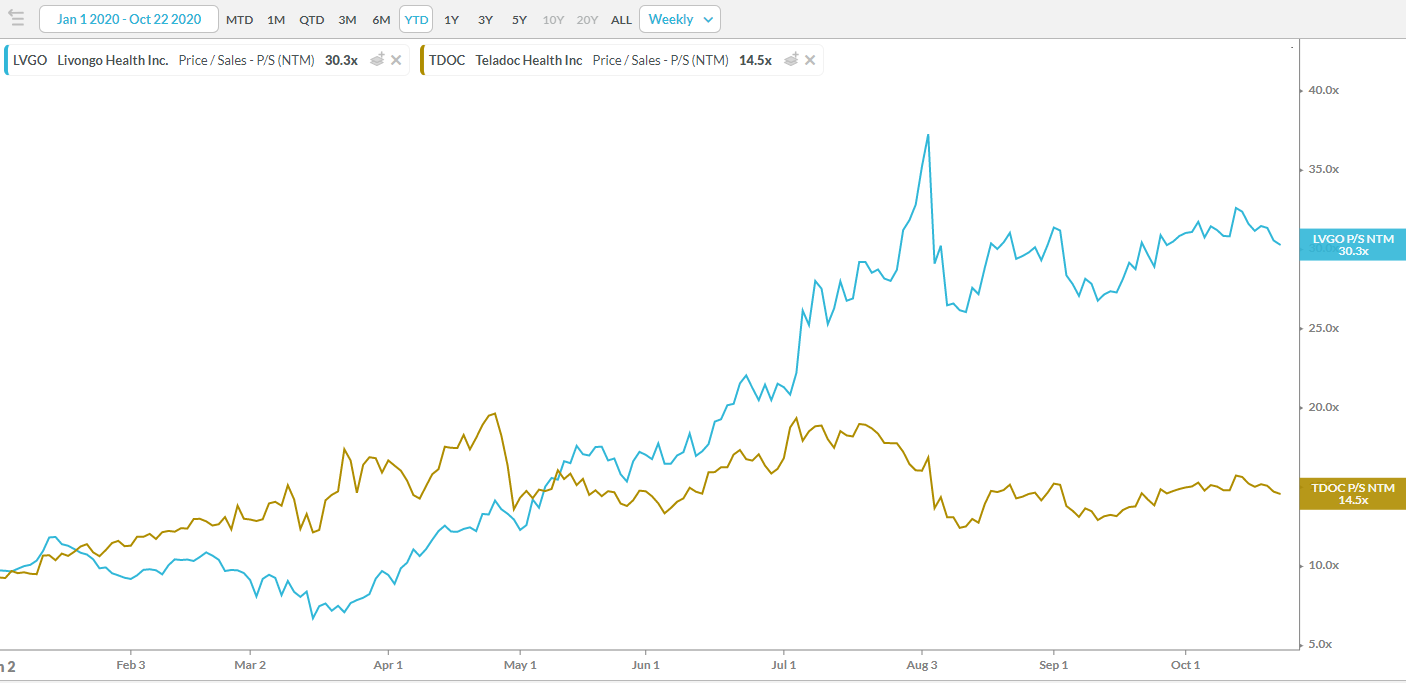Remove the LVGO series with its X icon
Image resolution: width=1406 pixels, height=683 pixels.
point(397,60)
